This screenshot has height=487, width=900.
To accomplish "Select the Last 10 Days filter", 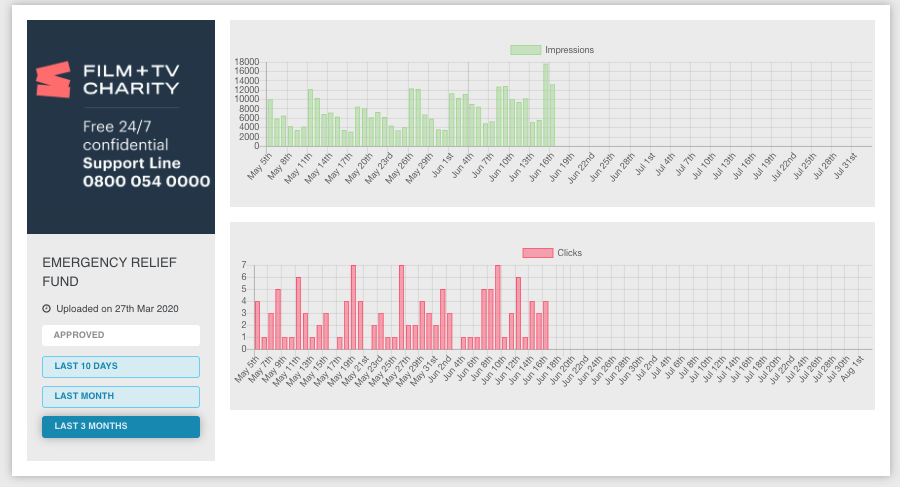I will [x=121, y=366].
